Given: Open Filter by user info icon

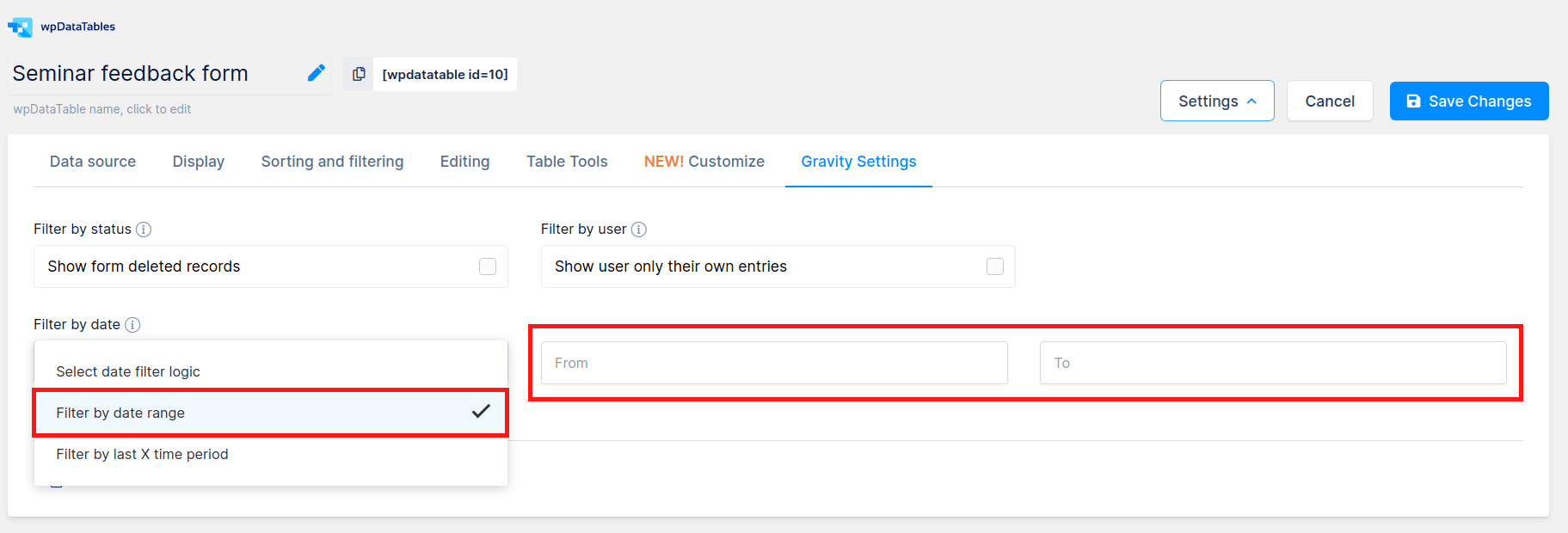Looking at the screenshot, I should (x=639, y=230).
